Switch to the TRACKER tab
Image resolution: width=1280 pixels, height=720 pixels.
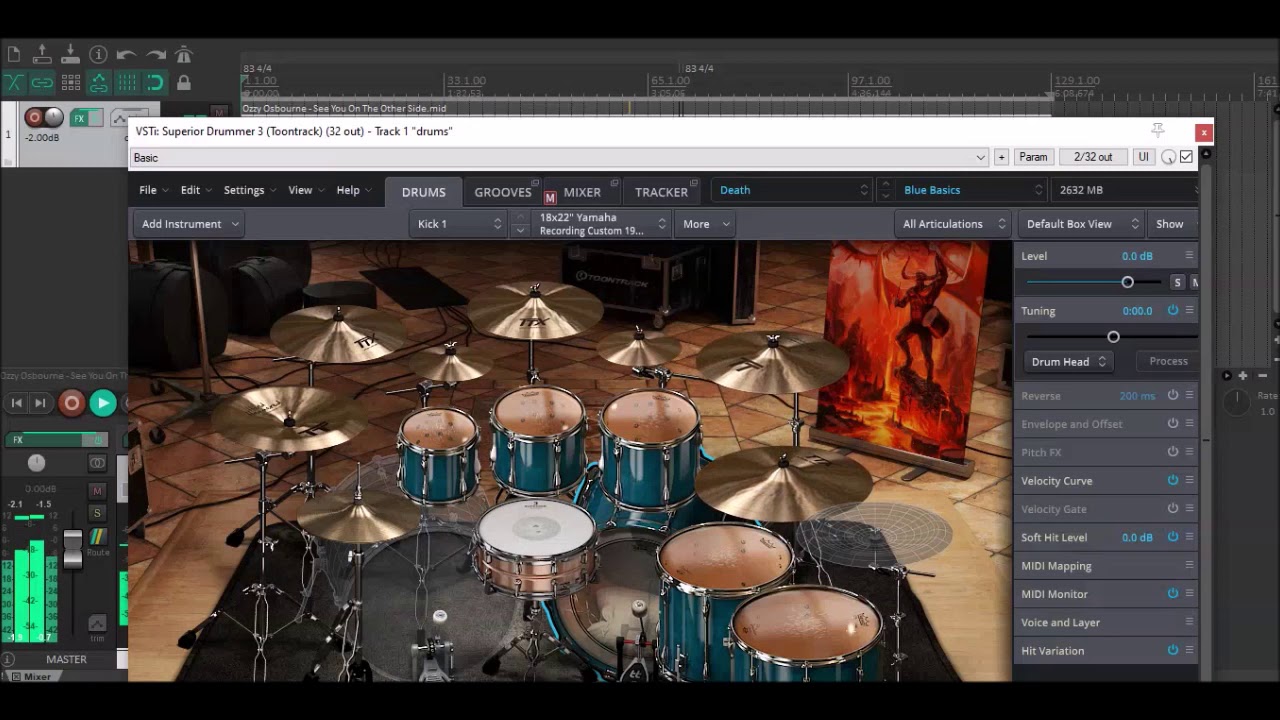(x=661, y=192)
